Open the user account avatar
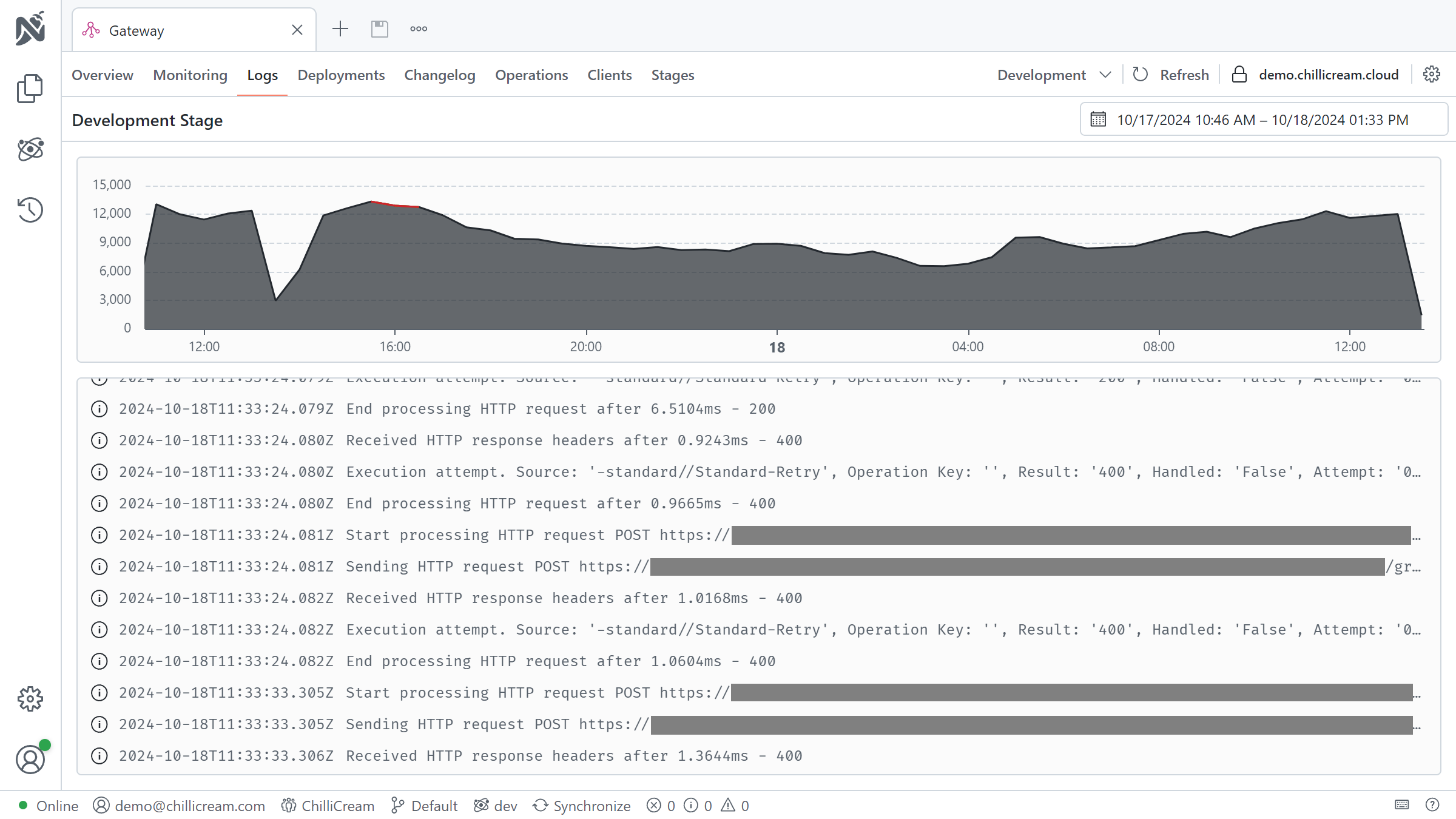The height and width of the screenshot is (819, 1456). coord(30,760)
